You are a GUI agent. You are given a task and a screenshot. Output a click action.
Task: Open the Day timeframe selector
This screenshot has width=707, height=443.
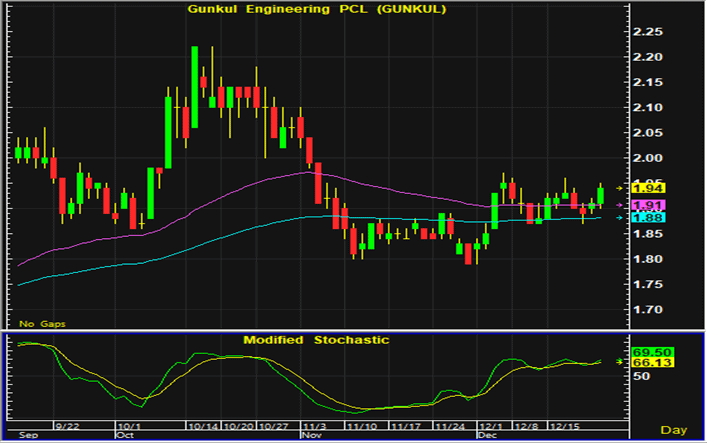tap(675, 430)
